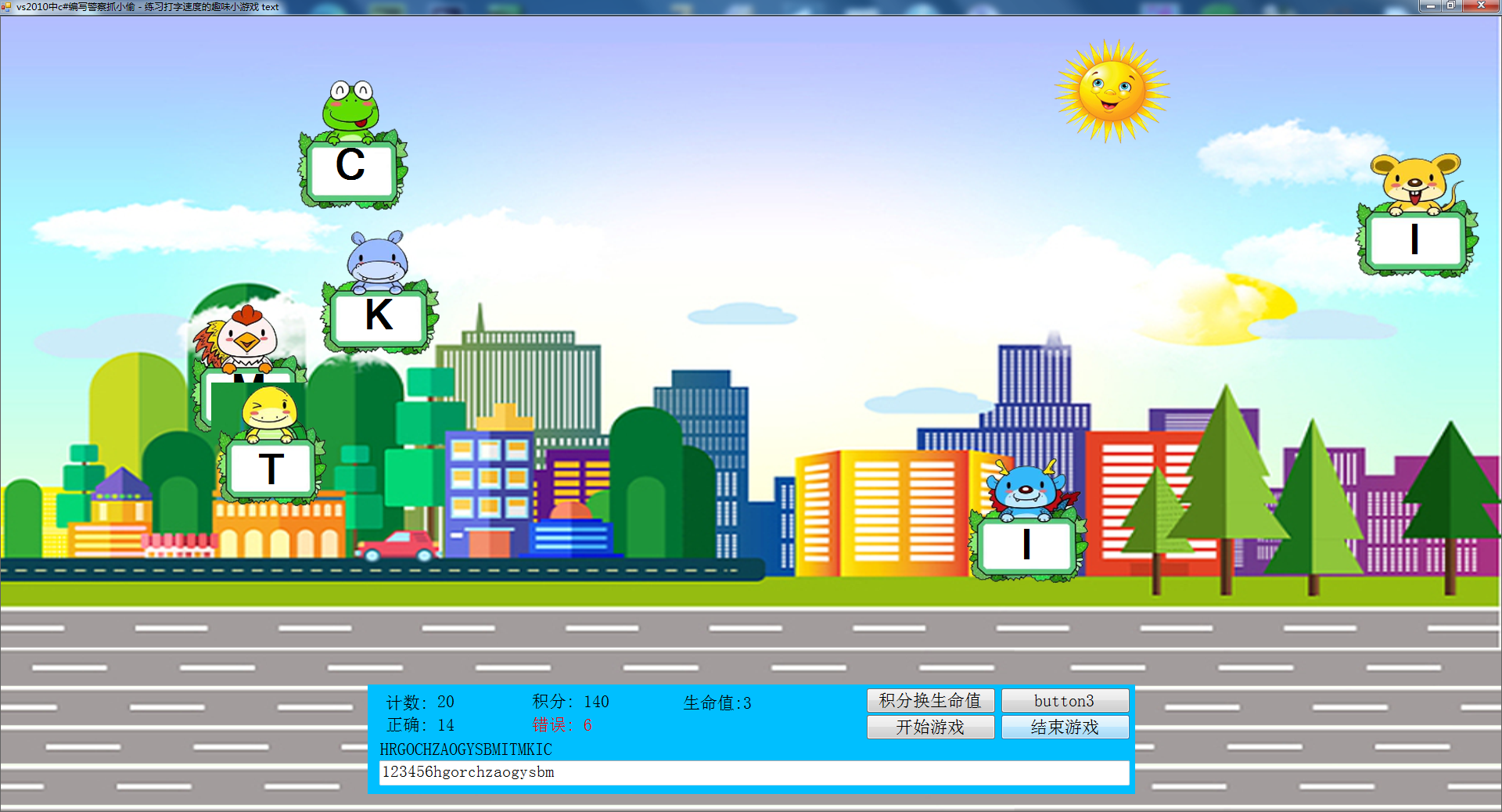Click the app icon in the title bar

(6, 6)
